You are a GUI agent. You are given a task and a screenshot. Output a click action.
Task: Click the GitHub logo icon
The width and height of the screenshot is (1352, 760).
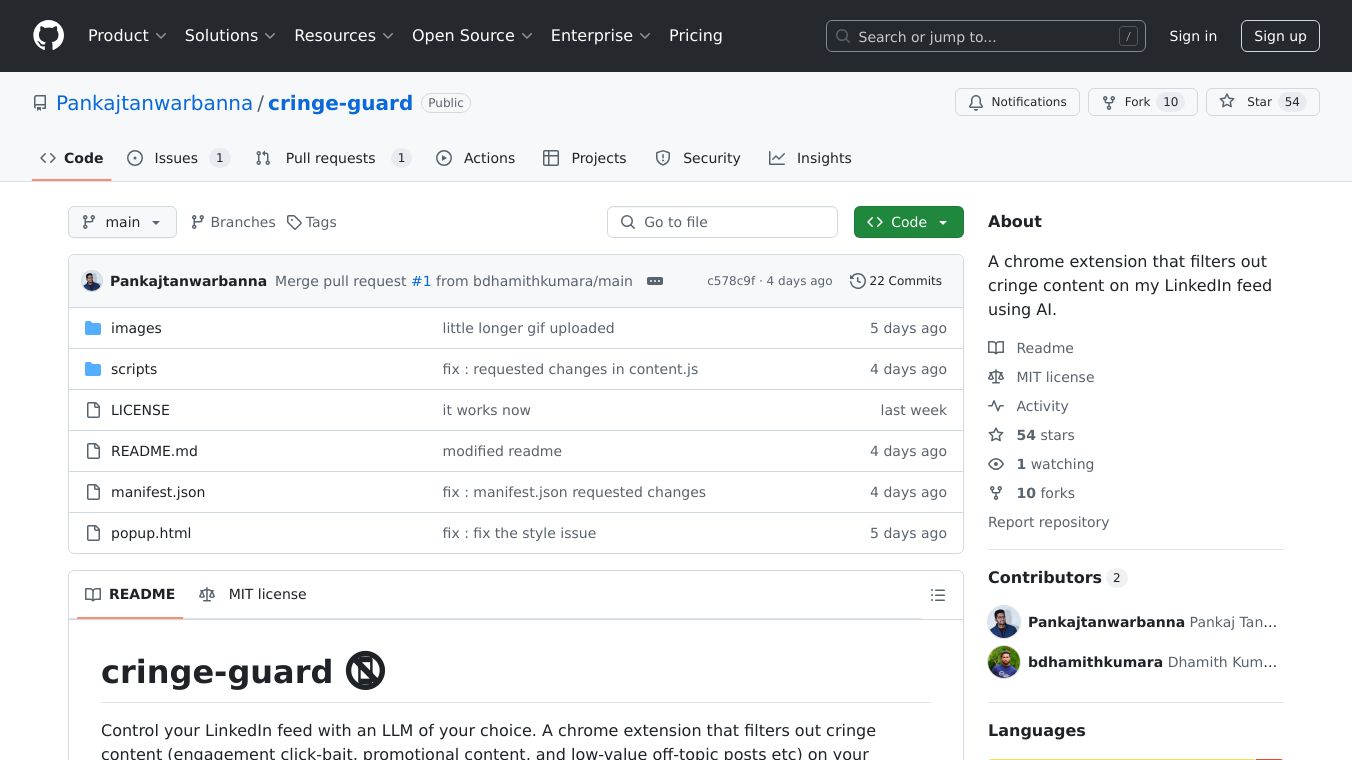click(48, 36)
